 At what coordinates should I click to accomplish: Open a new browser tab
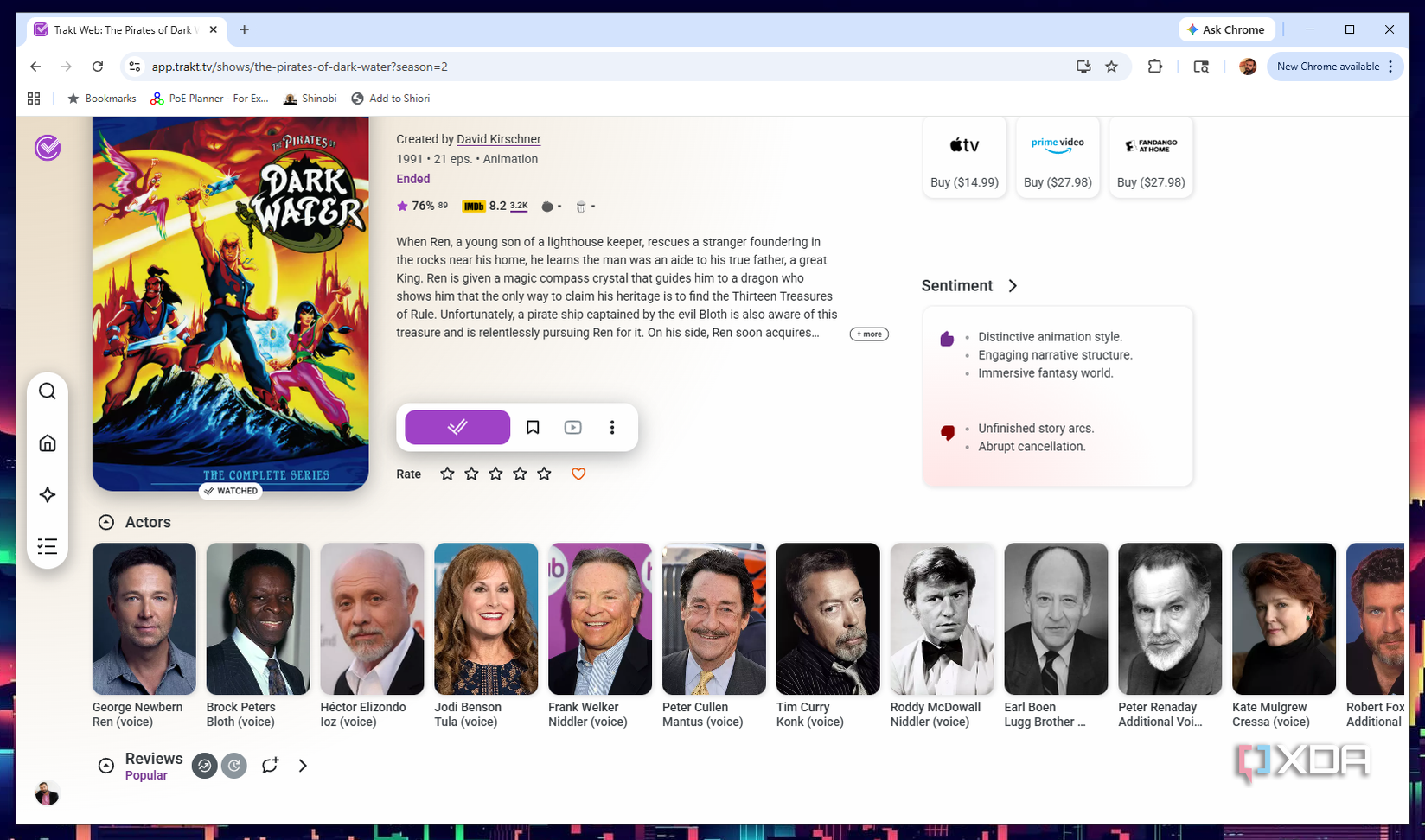(245, 29)
